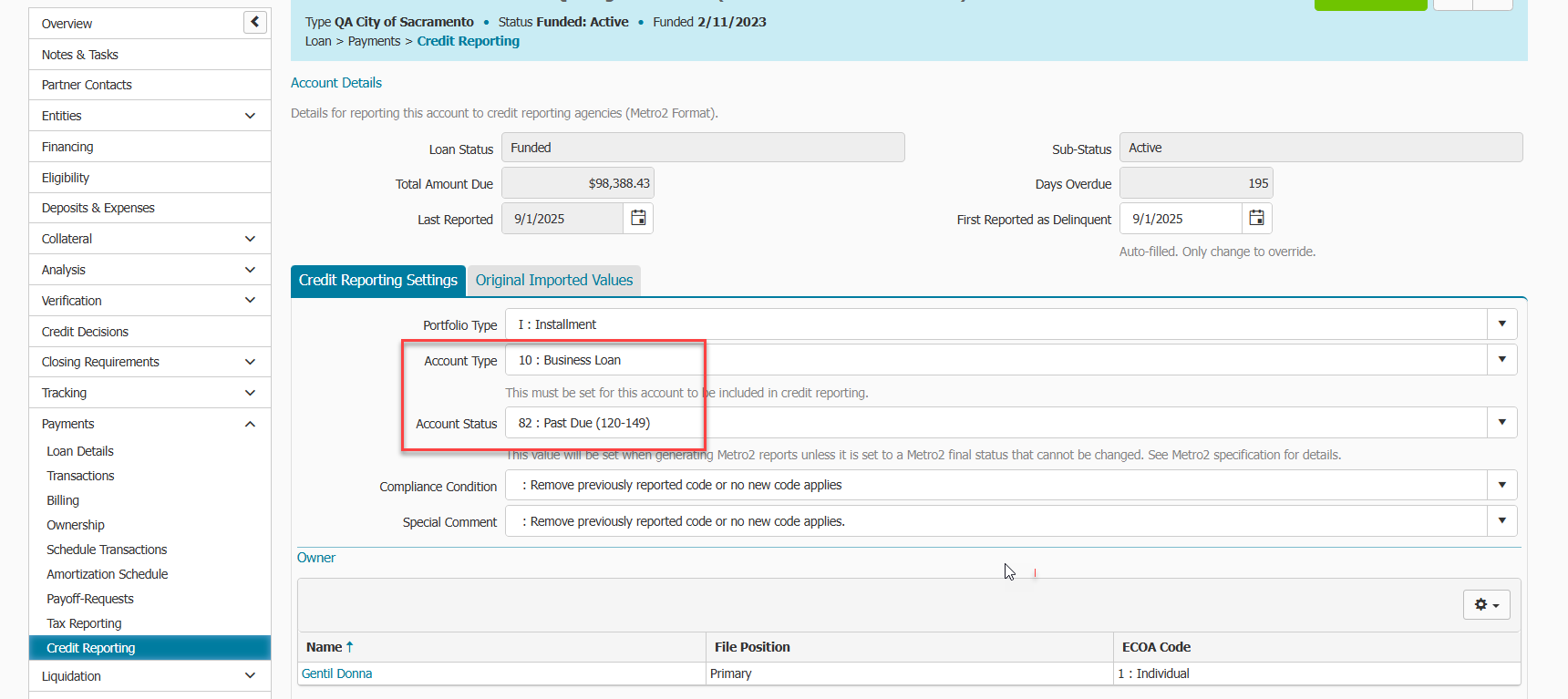Collapse the sidebar with the back arrow

[x=255, y=22]
